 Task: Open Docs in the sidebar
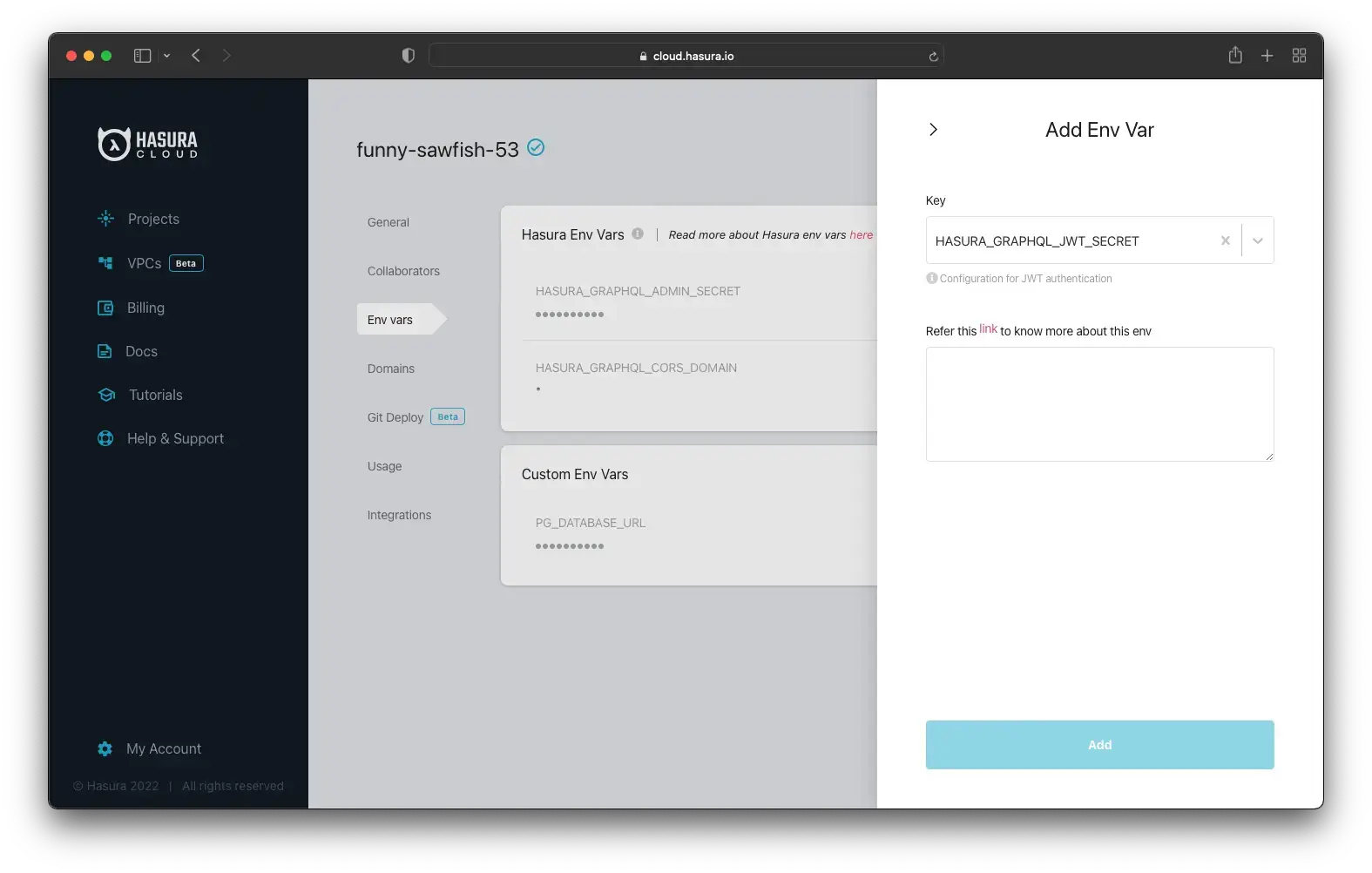pos(141,351)
